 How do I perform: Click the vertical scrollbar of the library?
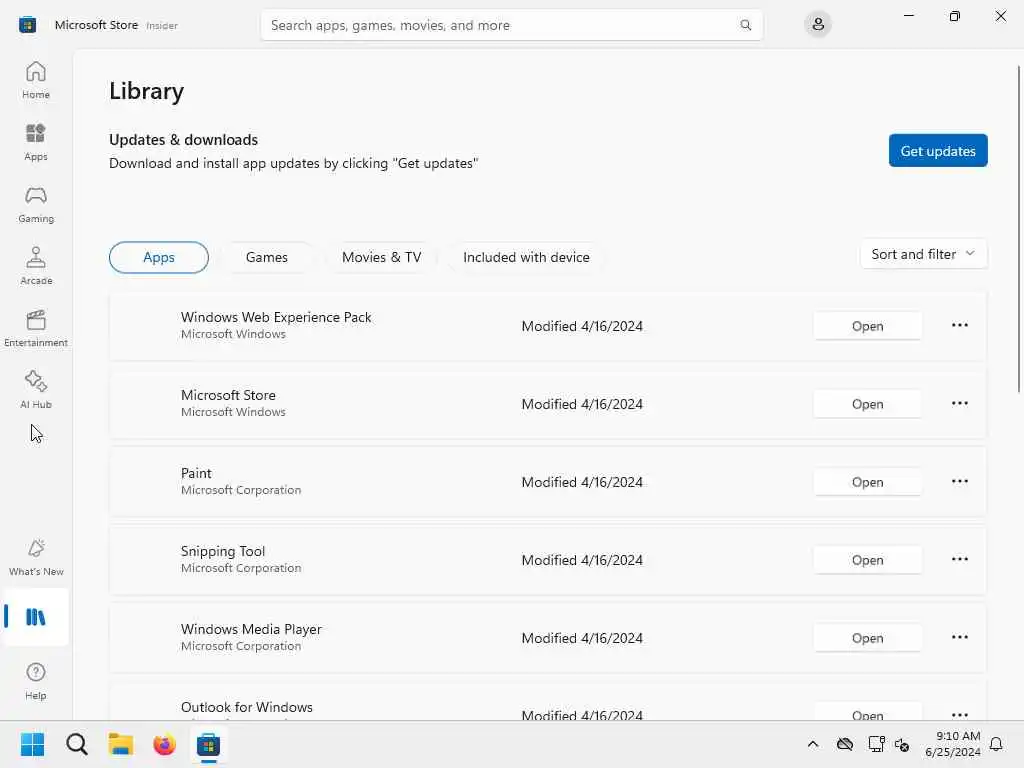coord(1018,229)
